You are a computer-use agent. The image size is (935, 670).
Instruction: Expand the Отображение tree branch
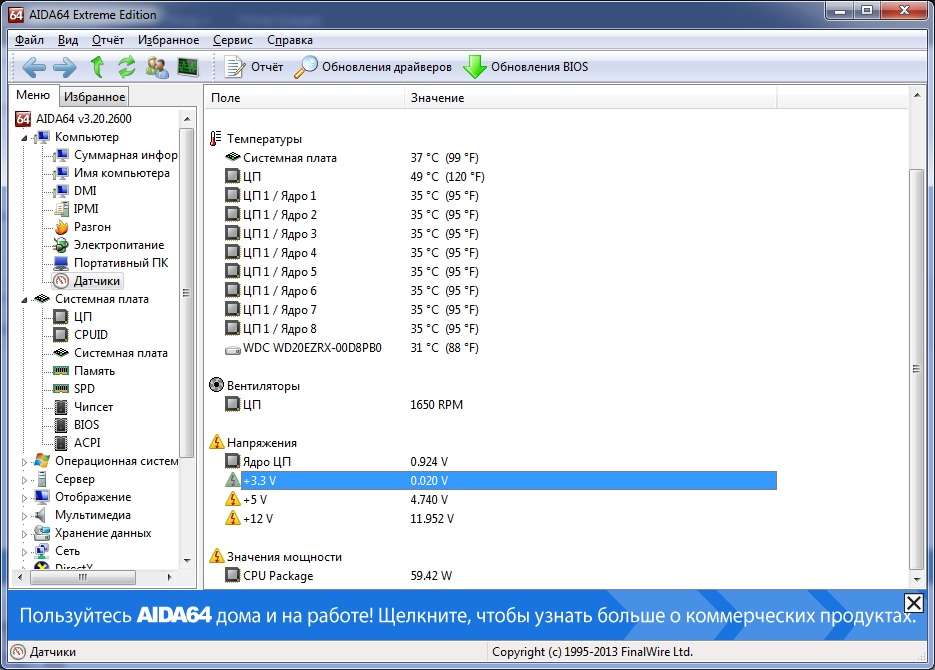tap(24, 498)
